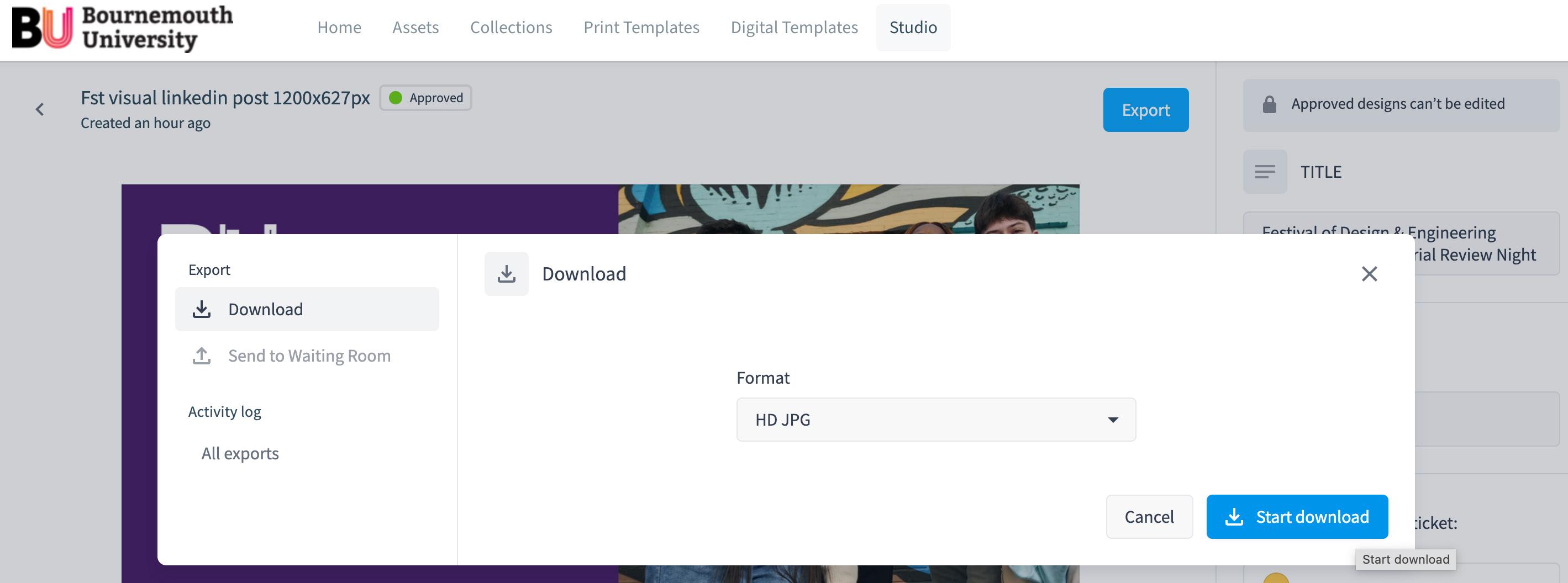
Task: Choose Send to Waiting Room option
Action: click(309, 356)
